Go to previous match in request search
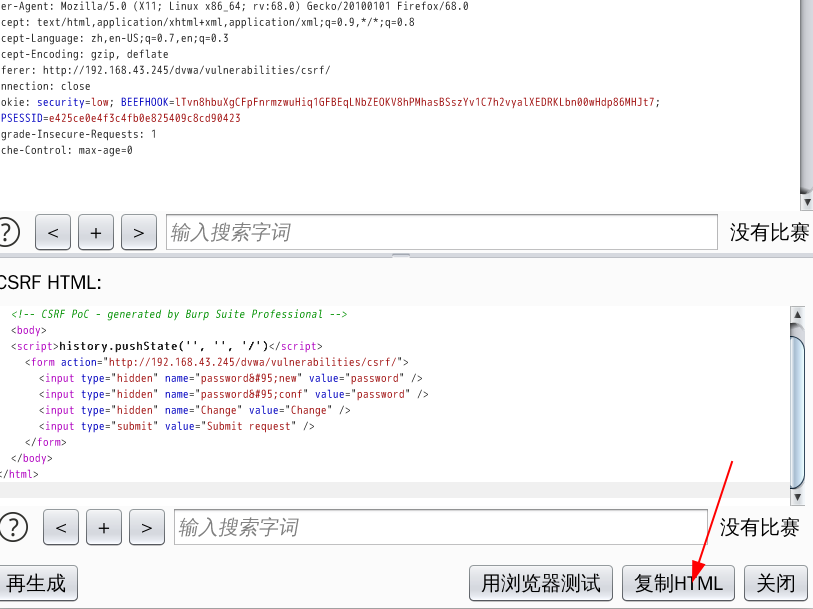 53,232
